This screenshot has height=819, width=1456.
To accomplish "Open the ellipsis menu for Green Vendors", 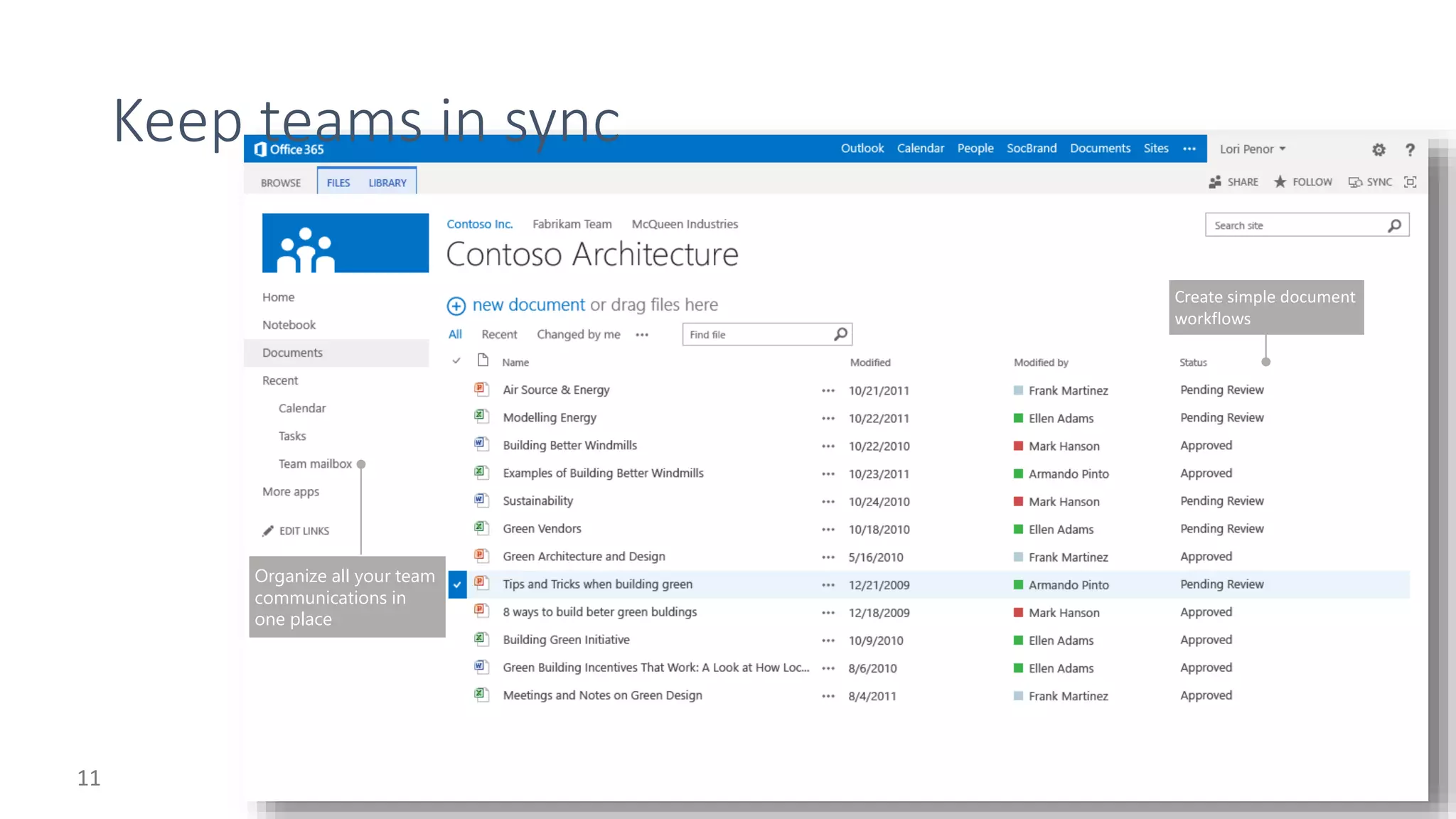I will pyautogui.click(x=828, y=529).
